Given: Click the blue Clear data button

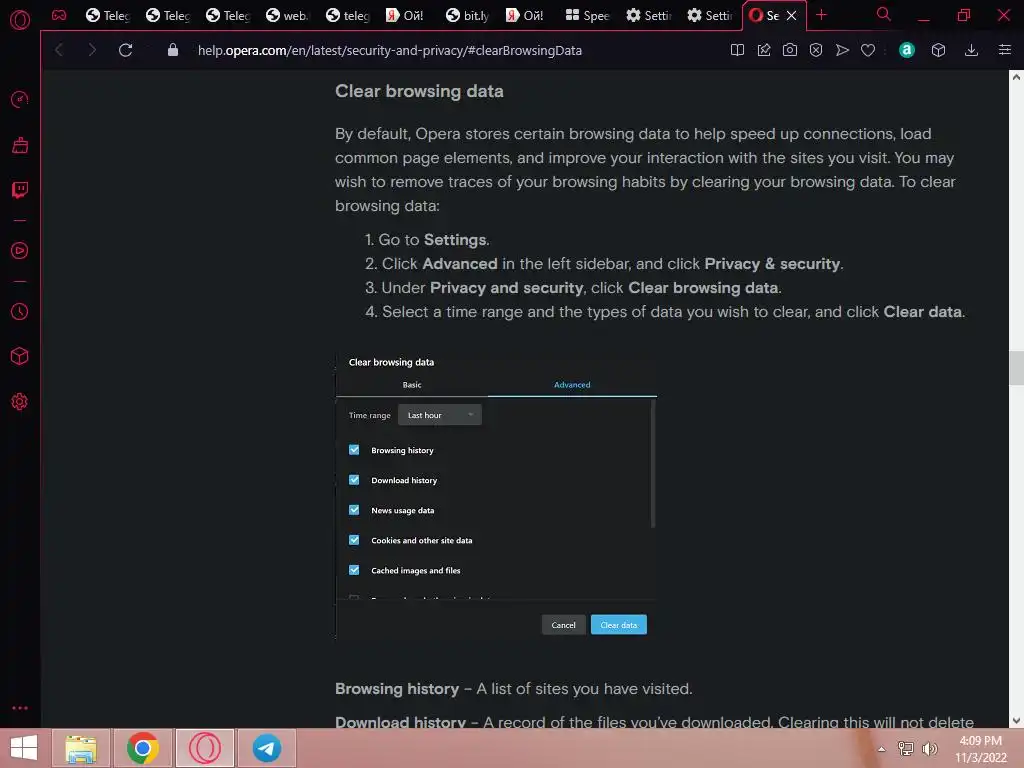Looking at the screenshot, I should coord(618,625).
